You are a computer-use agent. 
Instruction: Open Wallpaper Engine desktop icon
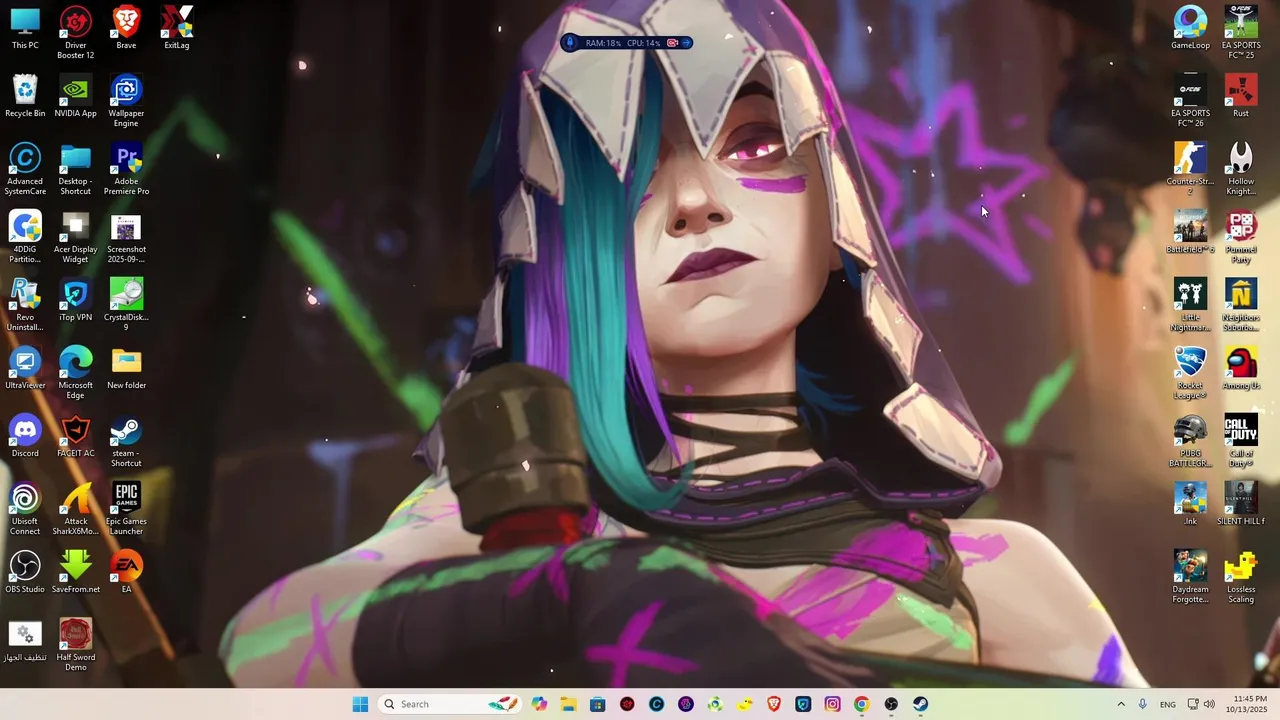126,101
